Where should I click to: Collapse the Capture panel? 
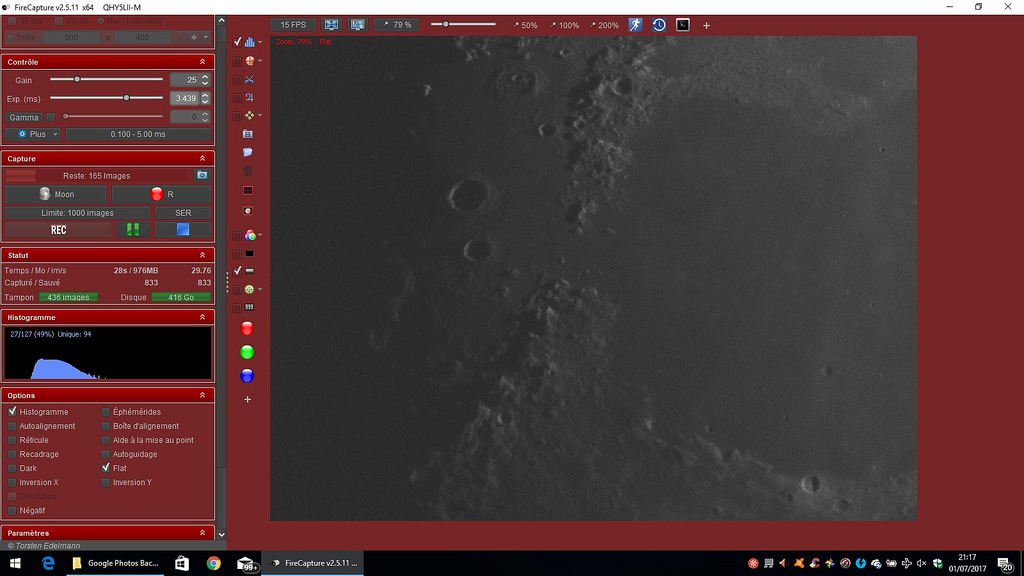click(202, 159)
